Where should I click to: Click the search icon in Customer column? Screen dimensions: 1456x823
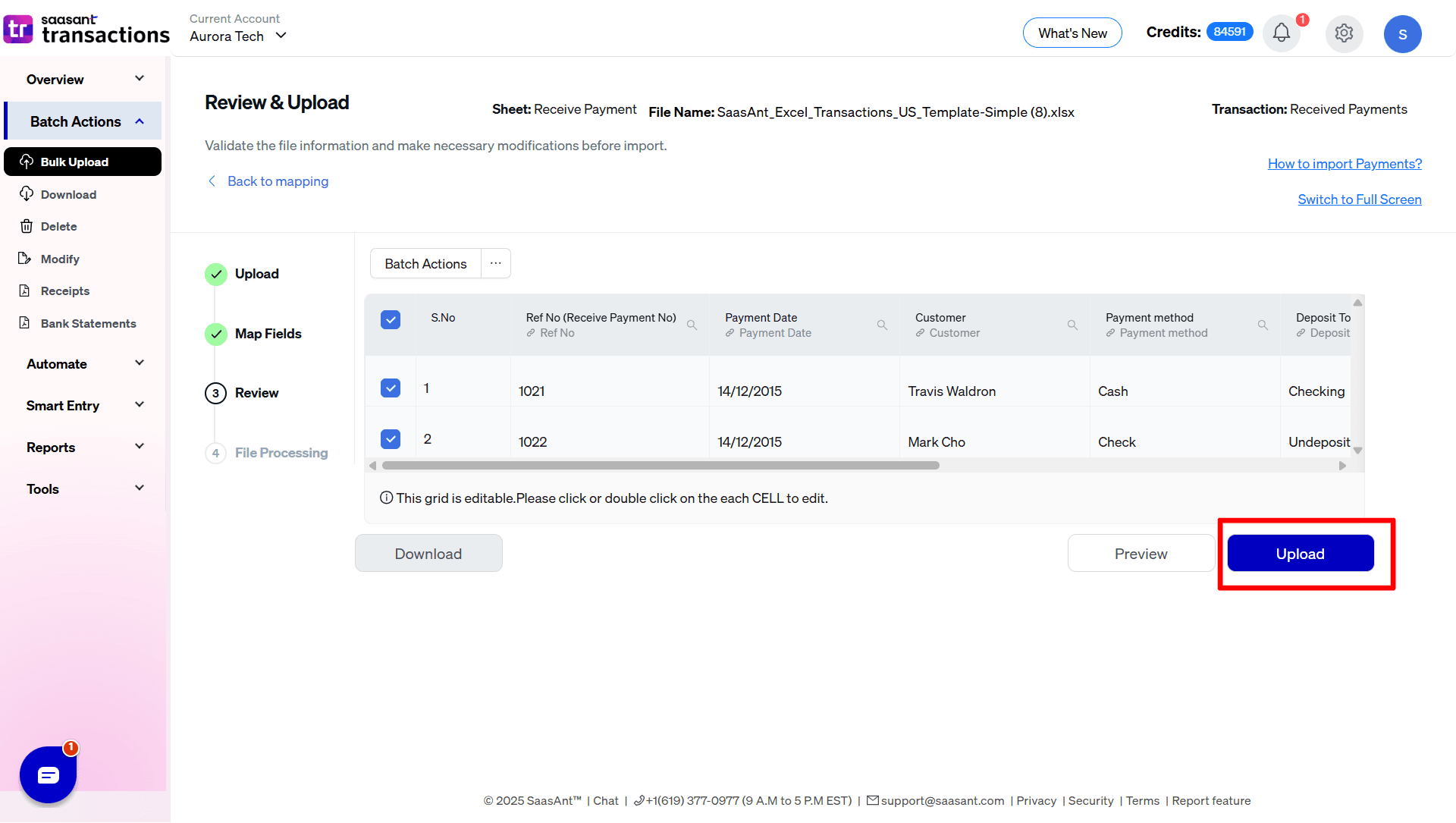point(1072,325)
